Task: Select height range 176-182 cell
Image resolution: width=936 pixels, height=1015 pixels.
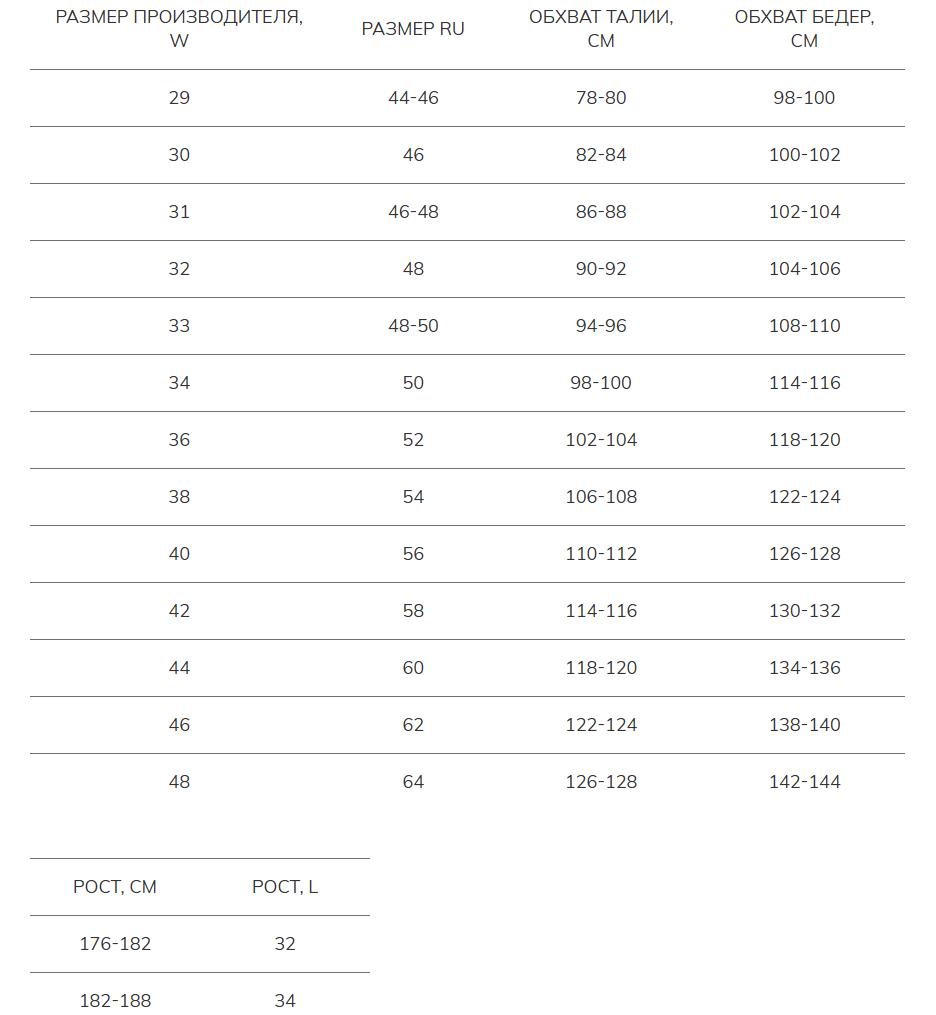Action: pyautogui.click(x=115, y=944)
